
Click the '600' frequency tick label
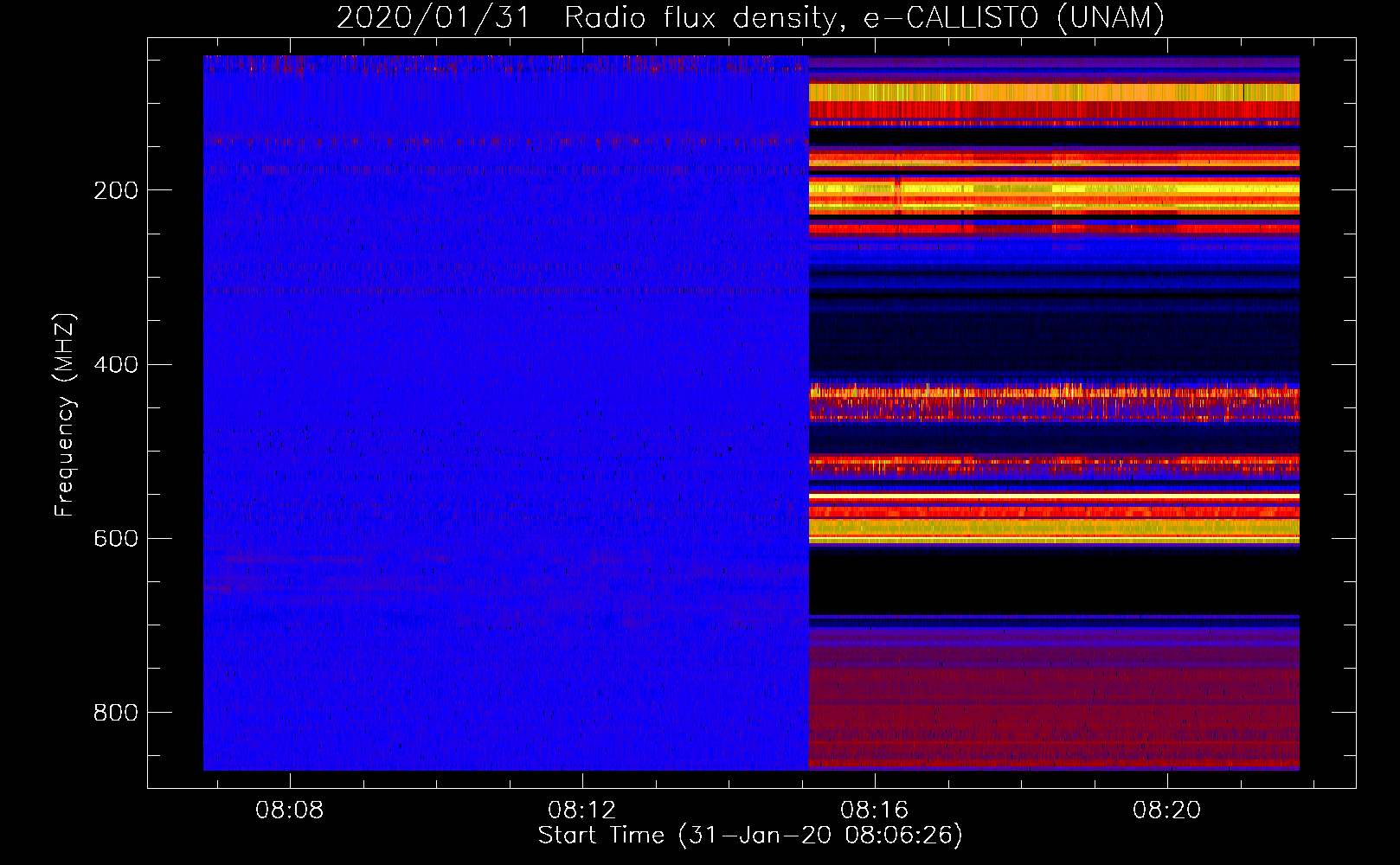click(116, 539)
